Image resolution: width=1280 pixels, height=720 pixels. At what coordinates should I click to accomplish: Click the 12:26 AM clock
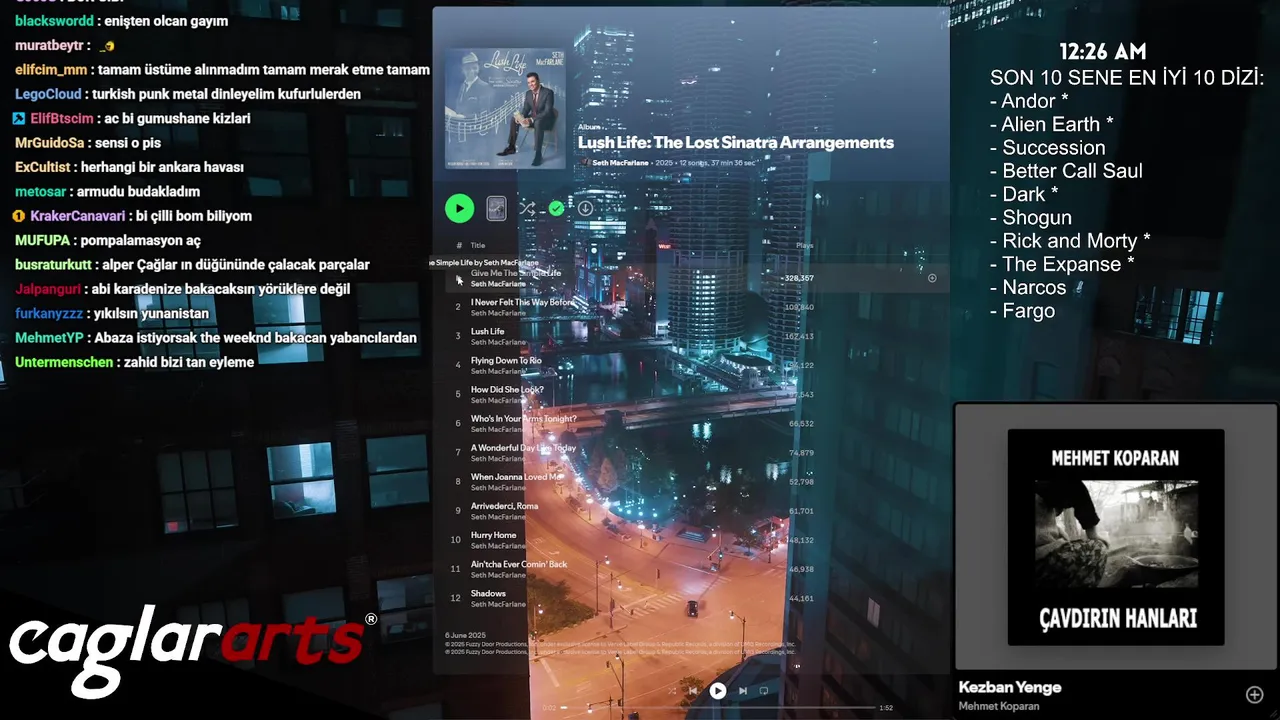click(1103, 52)
